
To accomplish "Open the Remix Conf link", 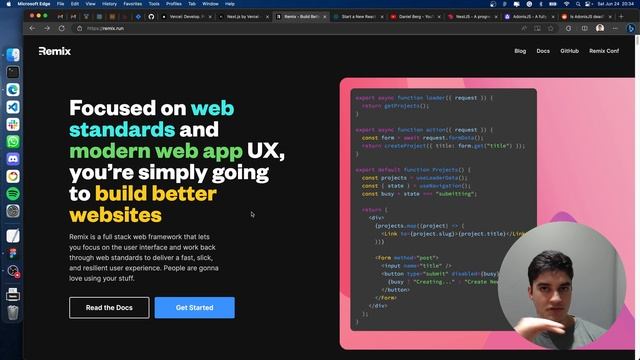I will tap(604, 51).
